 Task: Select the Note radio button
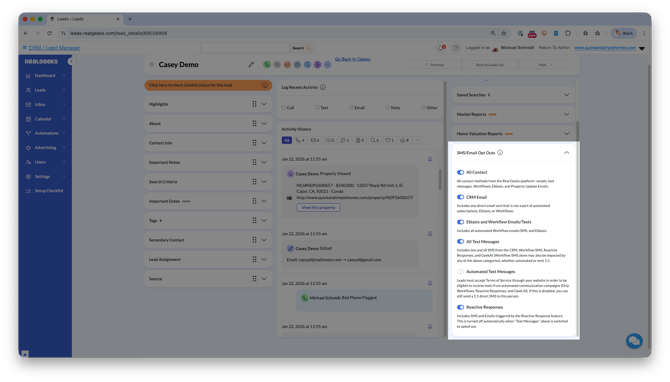pyautogui.click(x=388, y=107)
